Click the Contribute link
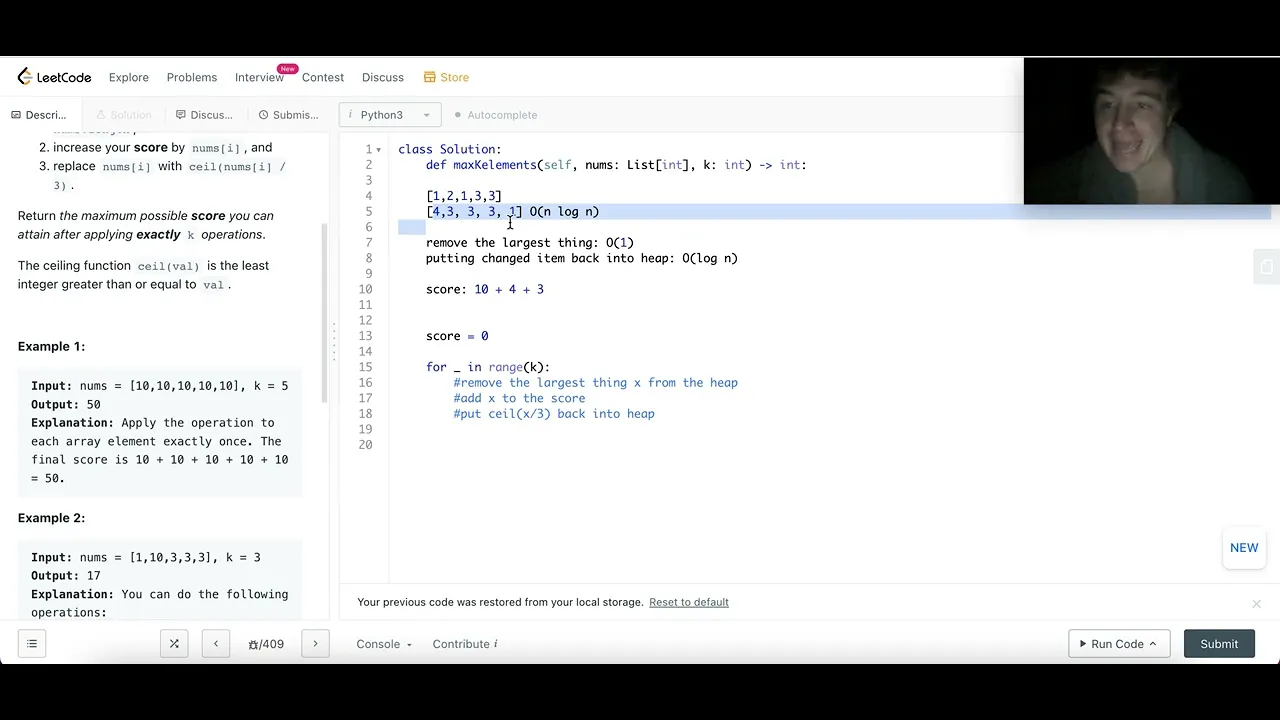Screen dimensions: 1280x720 465,644
